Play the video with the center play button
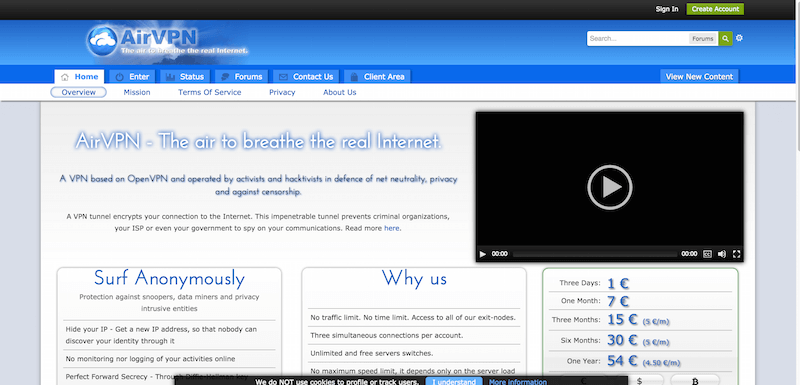The image size is (800, 385). (610, 187)
